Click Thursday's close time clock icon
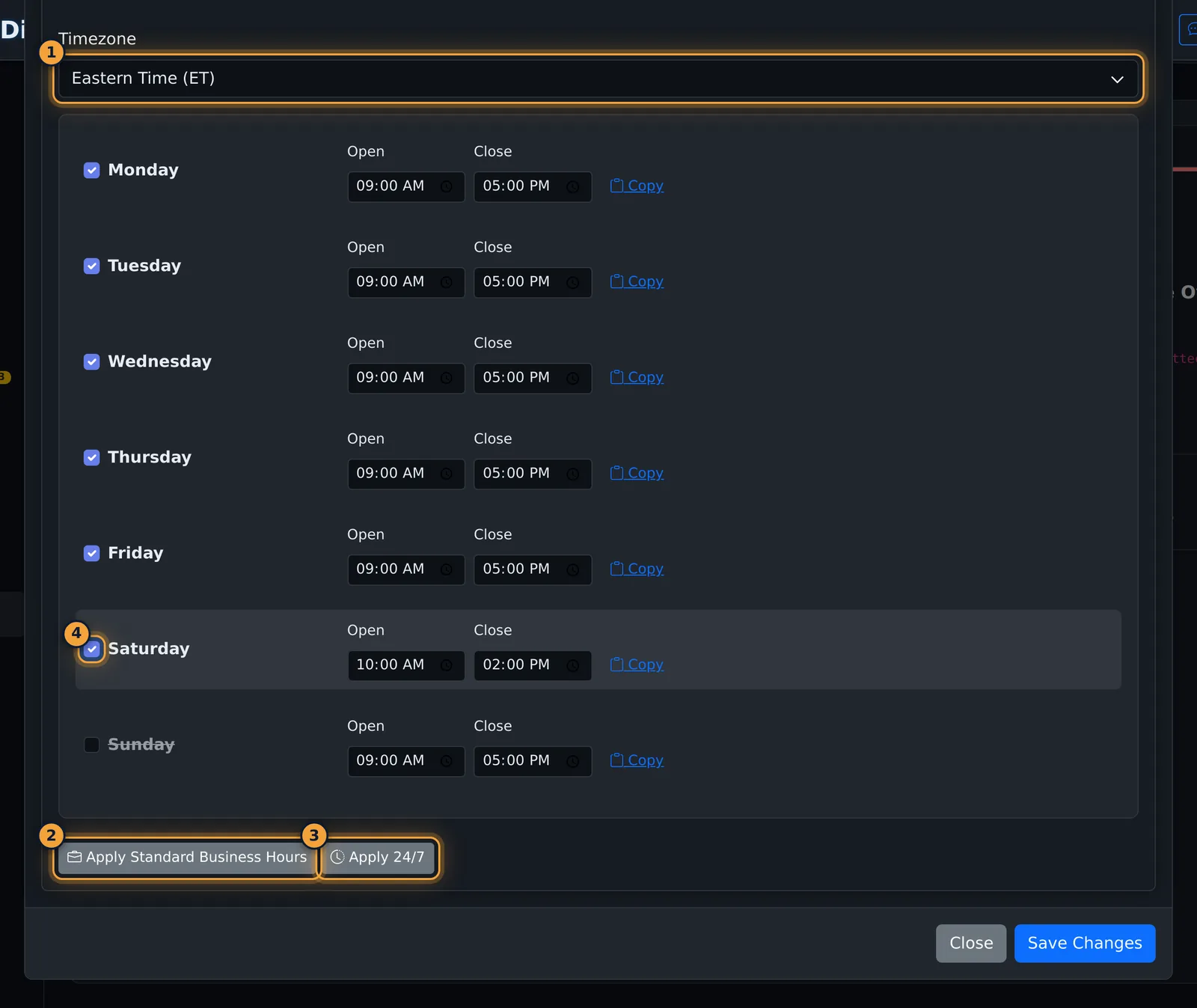1197x1008 pixels. tap(573, 474)
